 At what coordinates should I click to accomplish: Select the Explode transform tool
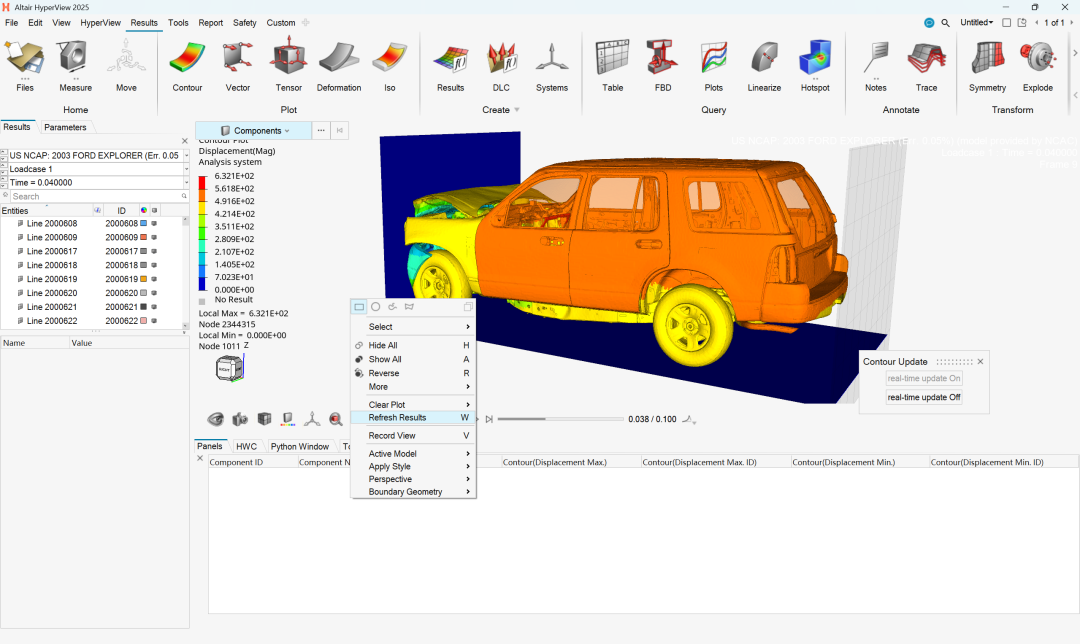click(x=1037, y=65)
